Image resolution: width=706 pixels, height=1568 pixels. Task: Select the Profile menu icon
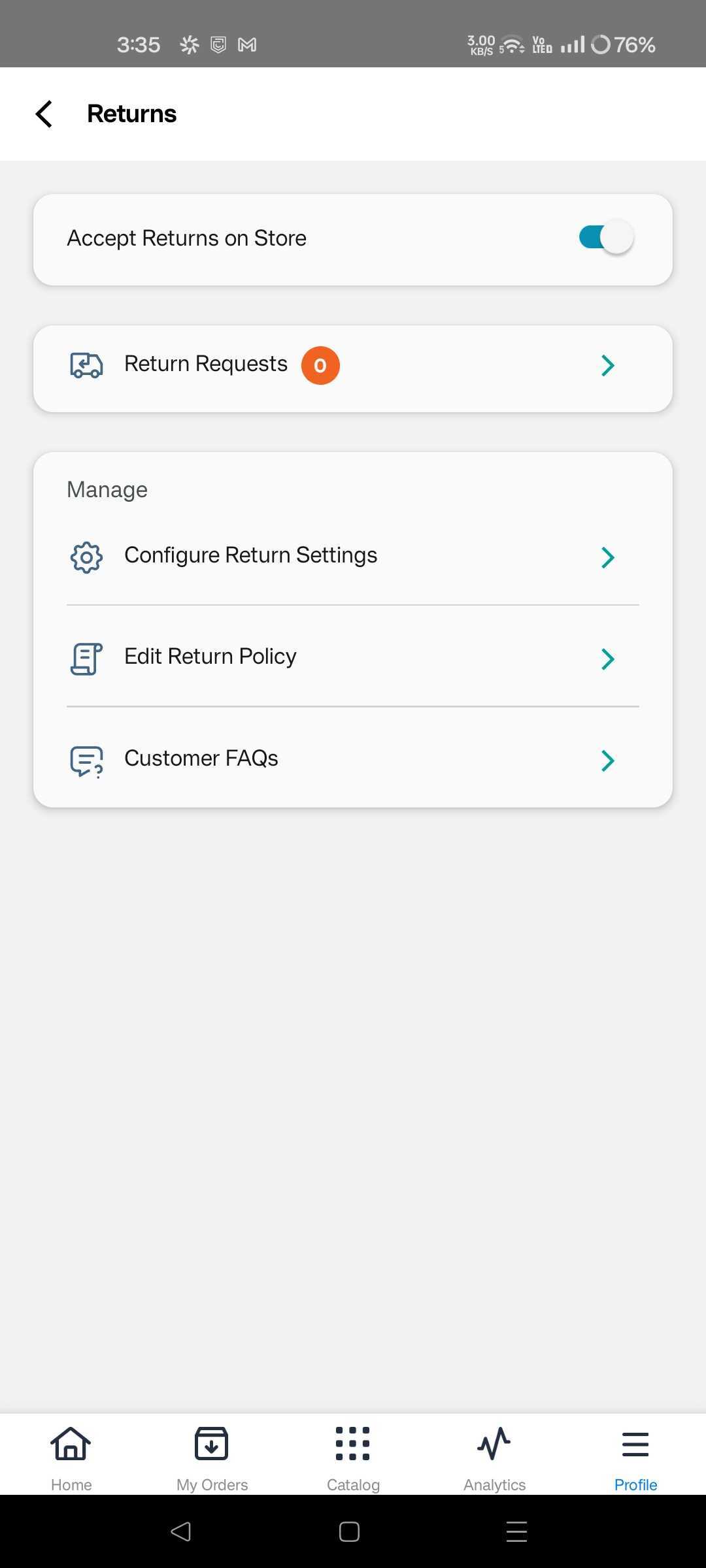point(635,1444)
